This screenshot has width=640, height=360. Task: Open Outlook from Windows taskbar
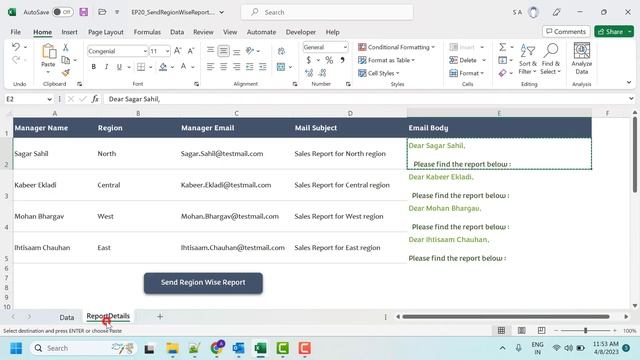[x=238, y=348]
